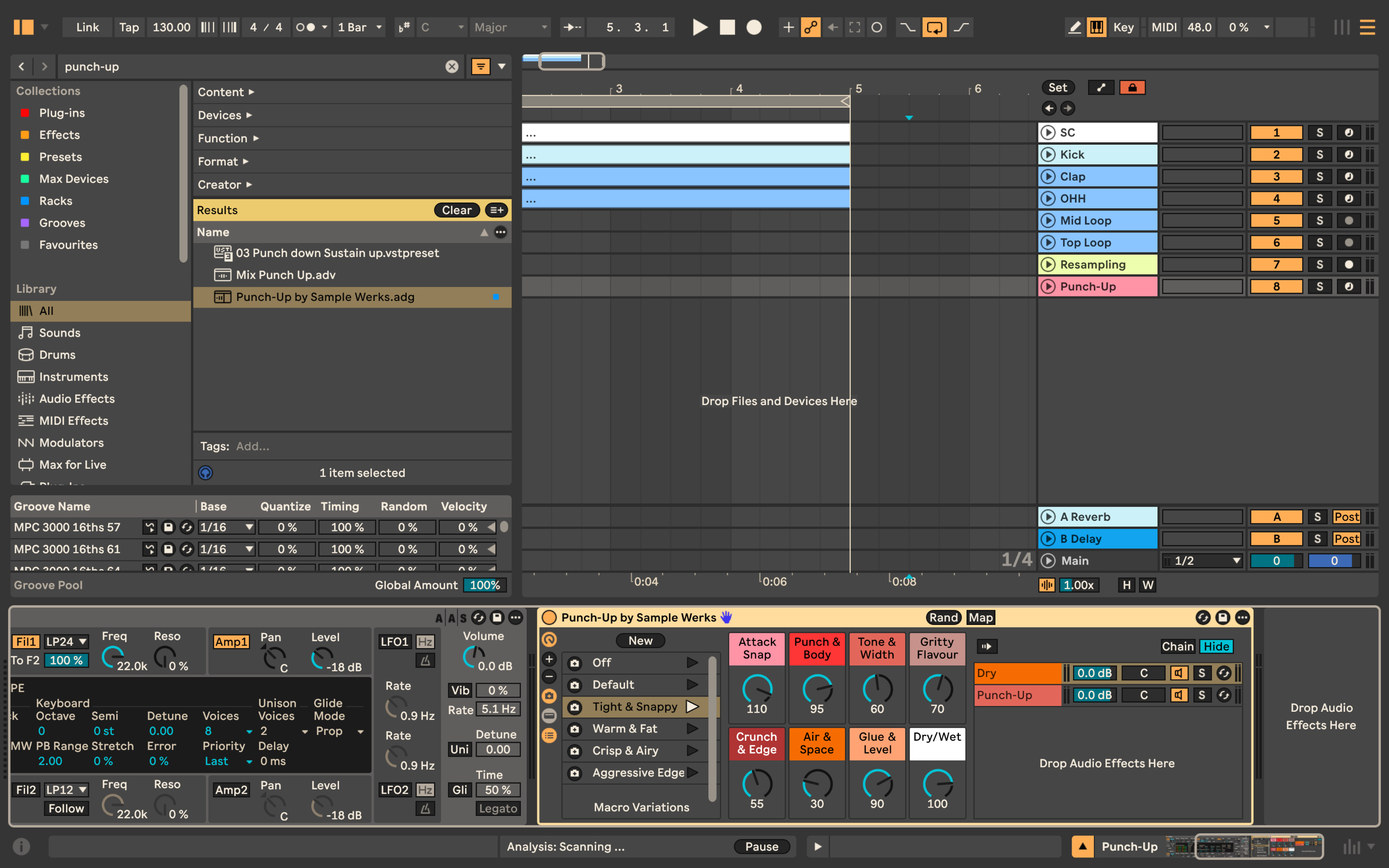Select the Warm & Fat macro variation
Screen dimensions: 1389x868
[x=625, y=729]
